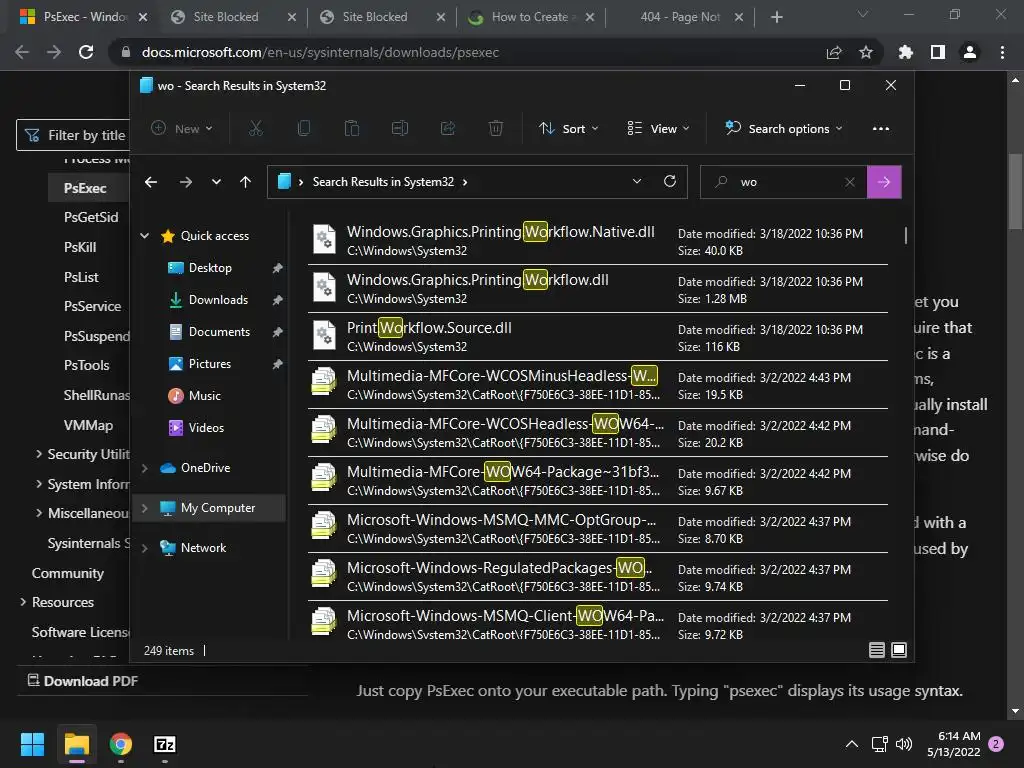
Task: Click the Share icon in Explorer toolbar
Action: click(x=448, y=129)
